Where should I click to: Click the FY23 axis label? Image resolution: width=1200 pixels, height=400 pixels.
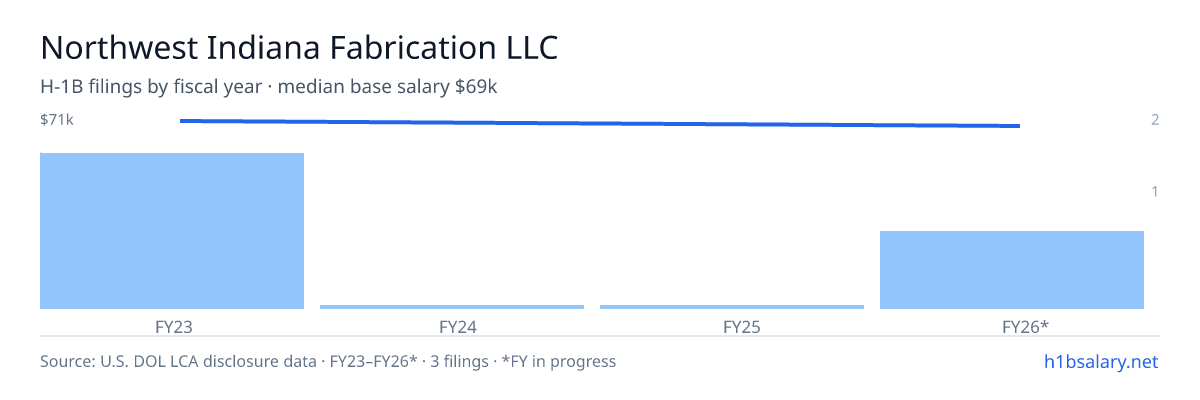[172, 327]
